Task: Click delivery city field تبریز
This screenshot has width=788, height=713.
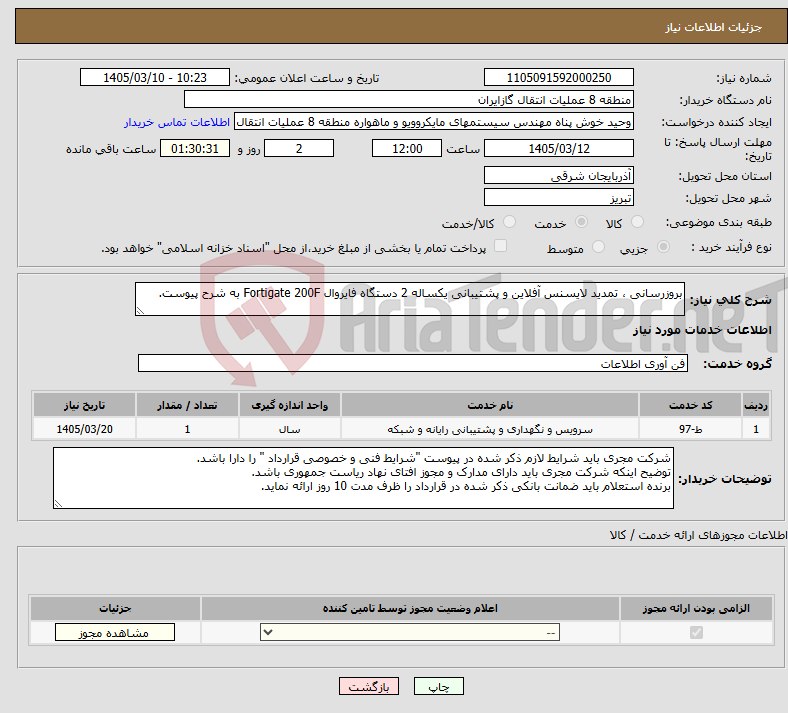Action: click(559, 197)
